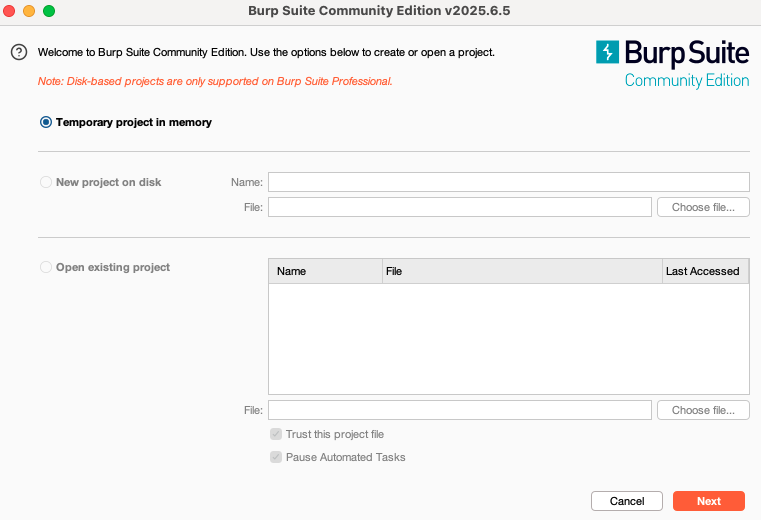Viewport: 761px width, 520px height.
Task: Click the existing project File field
Action: coord(460,410)
